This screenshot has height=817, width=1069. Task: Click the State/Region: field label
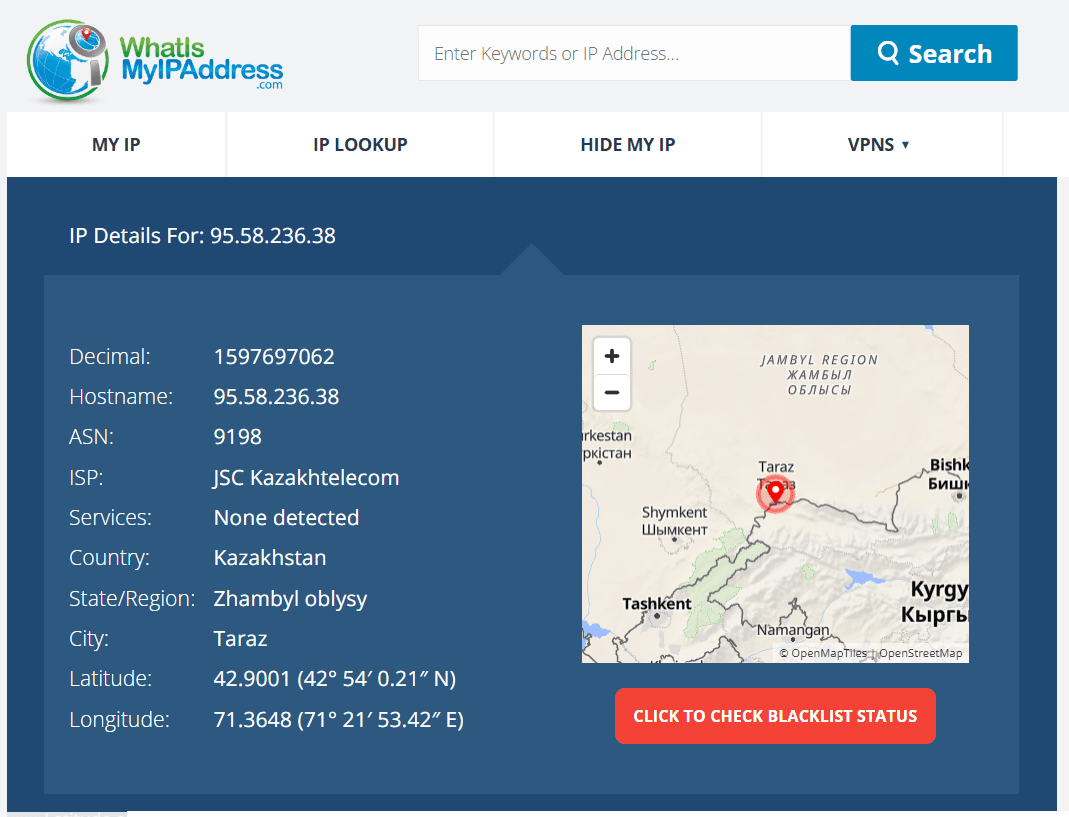pos(132,599)
